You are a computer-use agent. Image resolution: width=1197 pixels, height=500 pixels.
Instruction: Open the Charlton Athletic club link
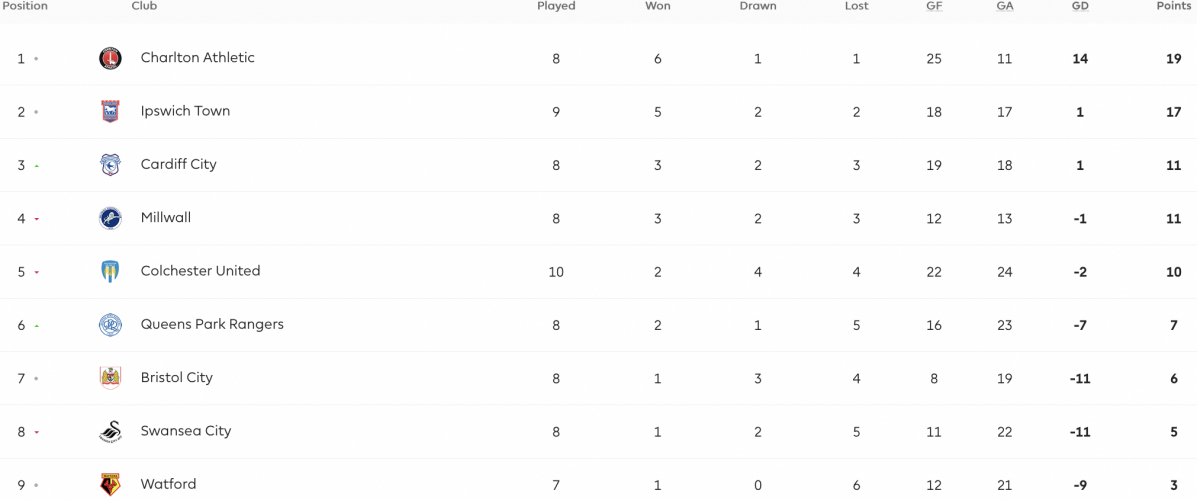click(x=198, y=57)
